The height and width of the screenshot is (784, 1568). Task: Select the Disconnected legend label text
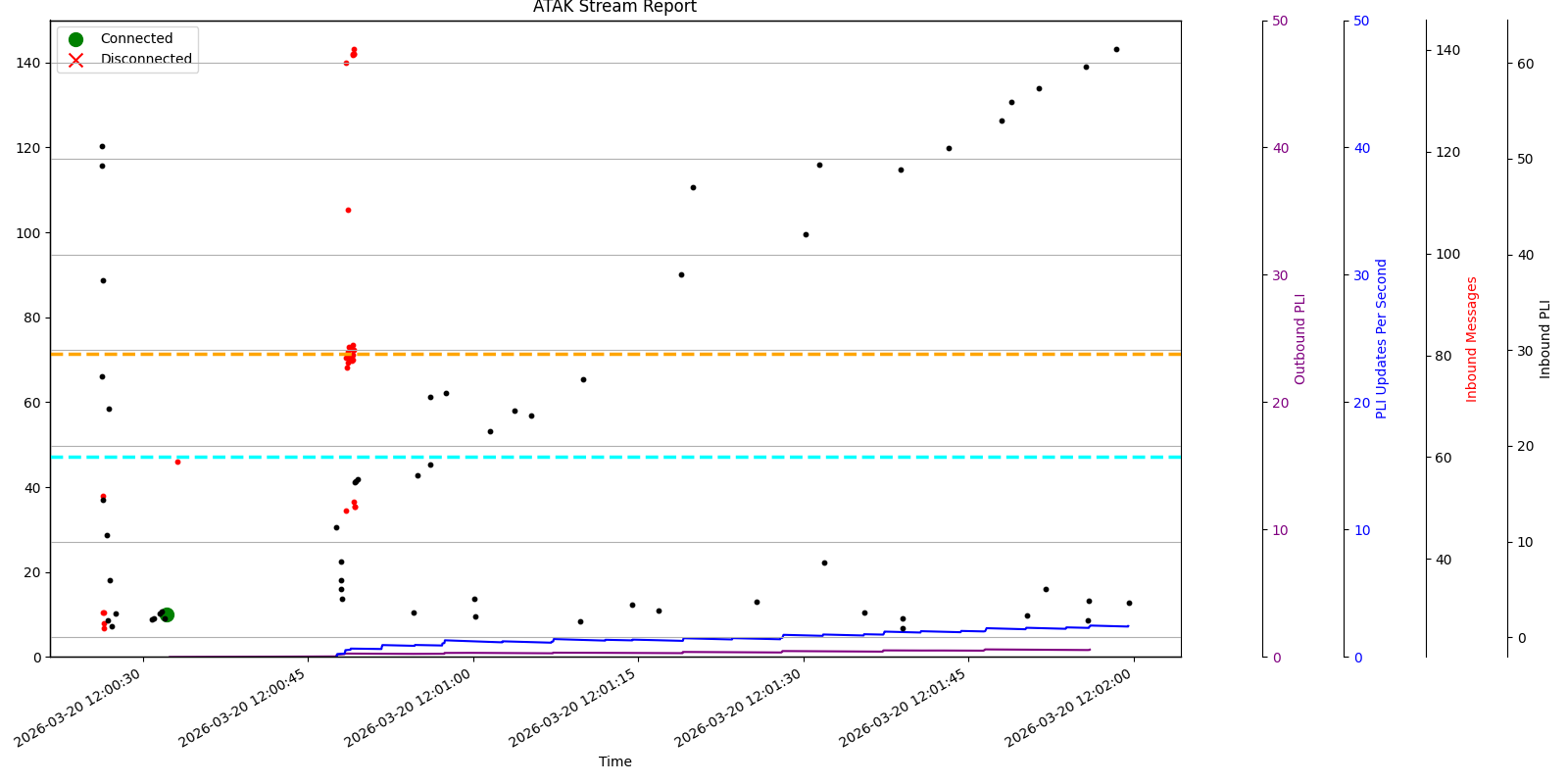click(146, 60)
